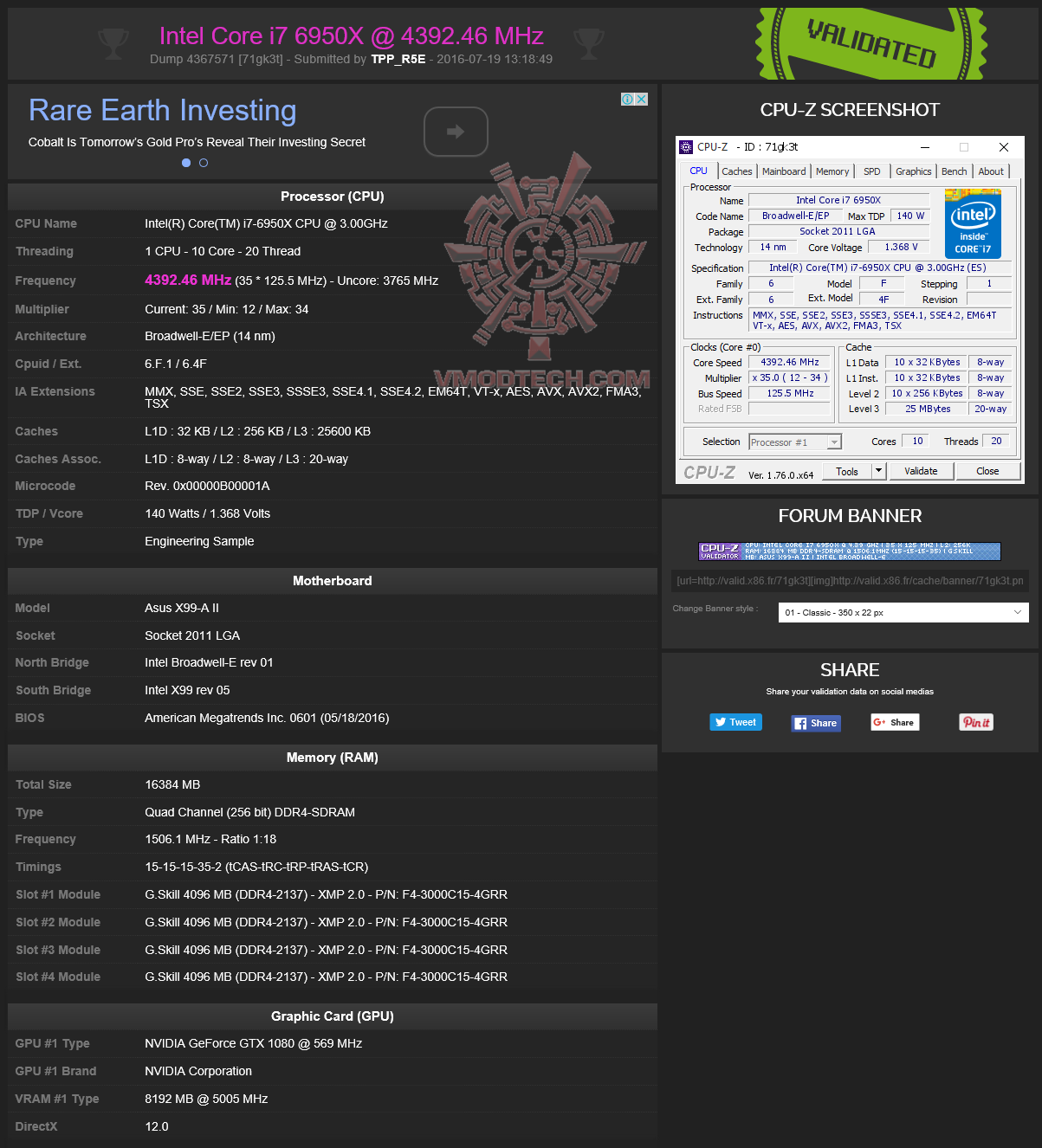Click the Validate button
This screenshot has height=1148, width=1042.
(921, 471)
